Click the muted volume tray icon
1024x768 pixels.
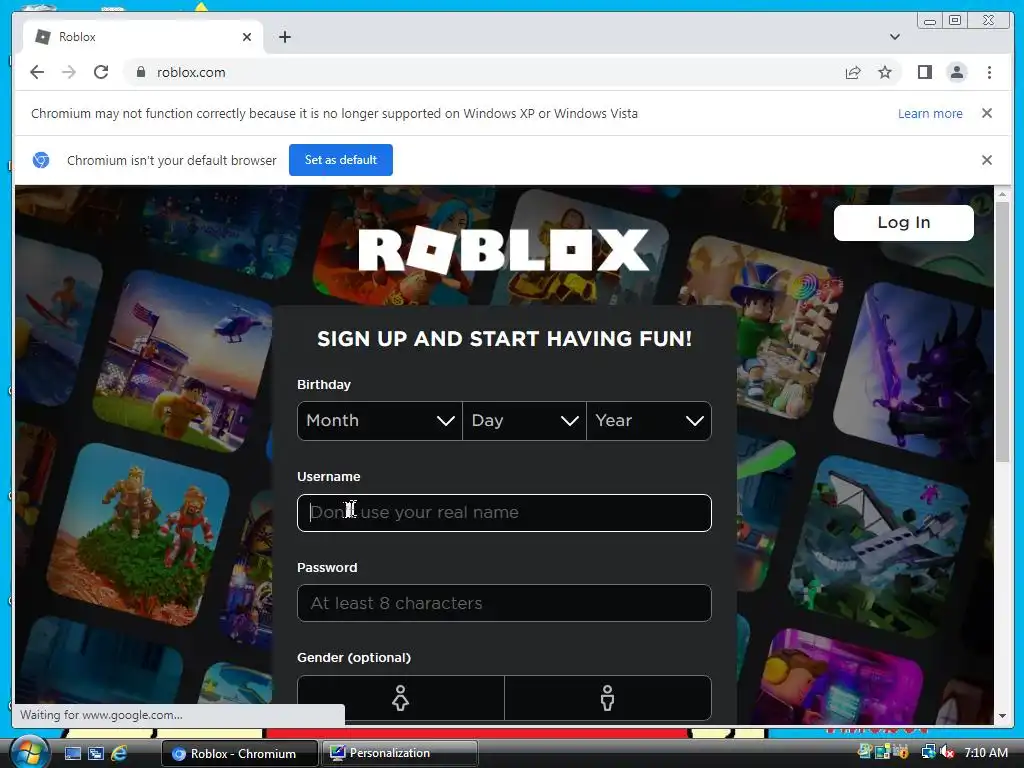tap(947, 752)
